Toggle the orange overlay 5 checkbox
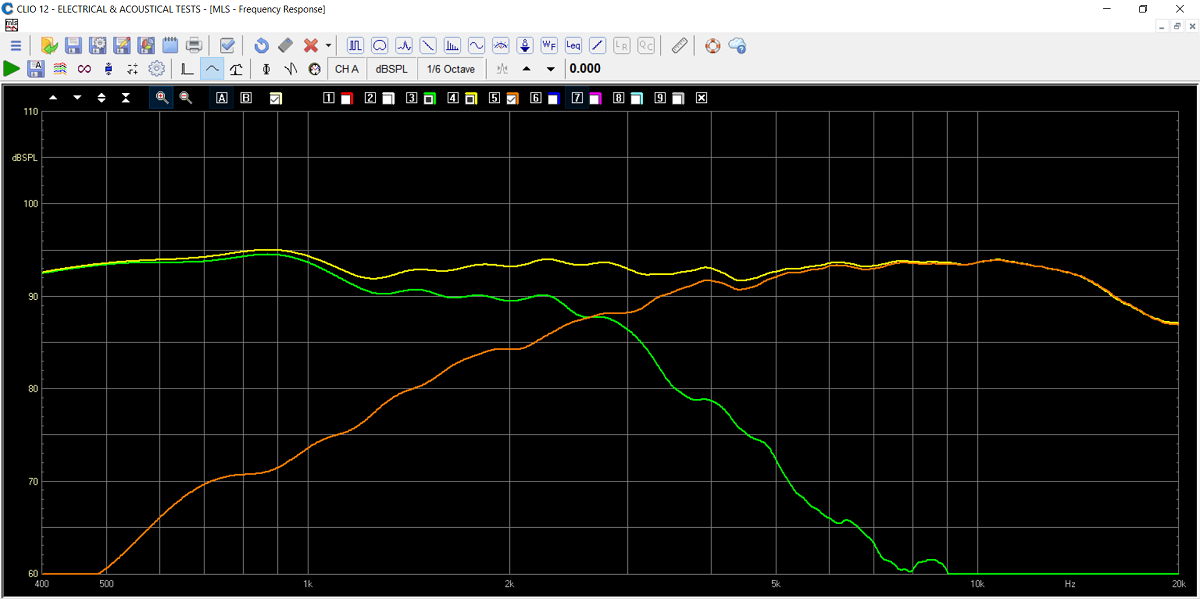This screenshot has height=599, width=1200. click(x=511, y=98)
